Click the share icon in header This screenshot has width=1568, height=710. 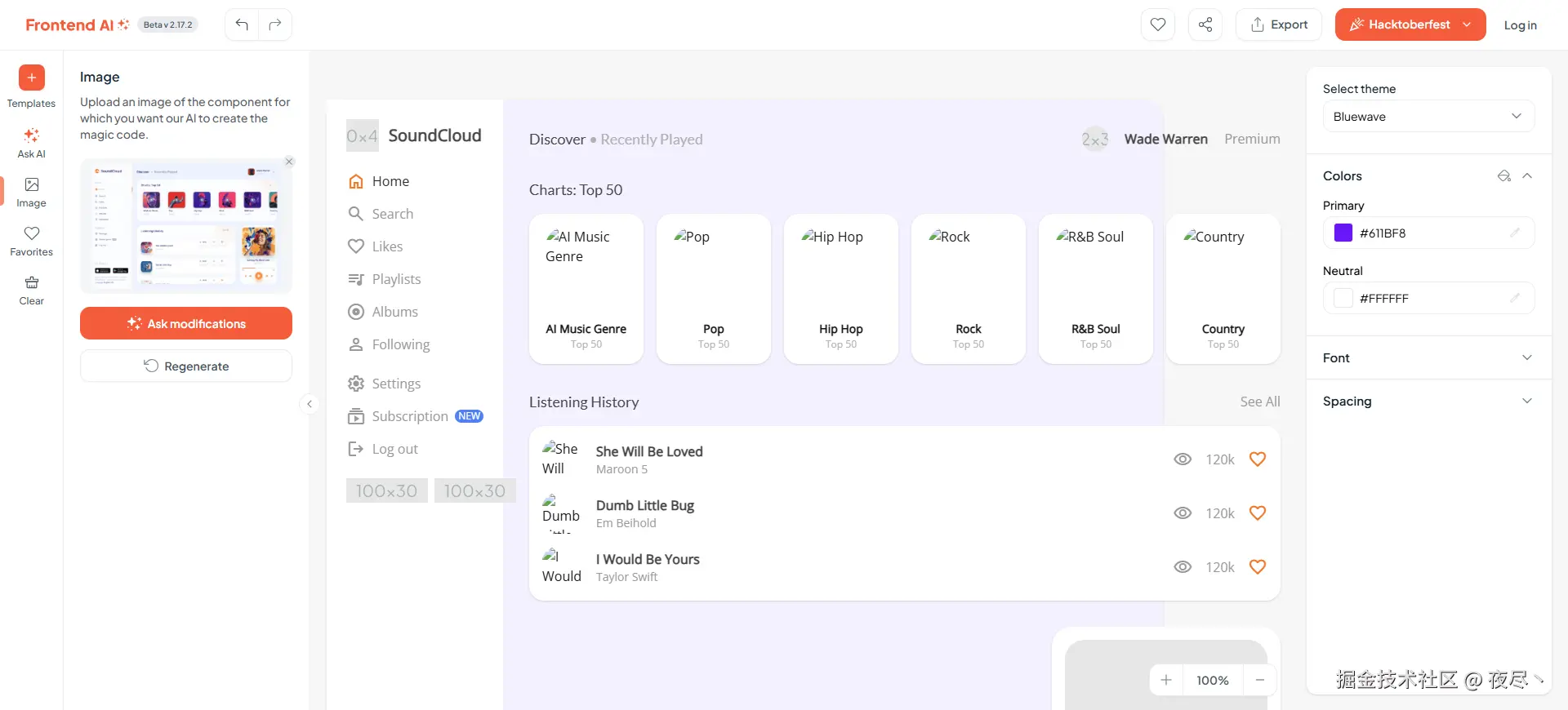pos(1205,24)
